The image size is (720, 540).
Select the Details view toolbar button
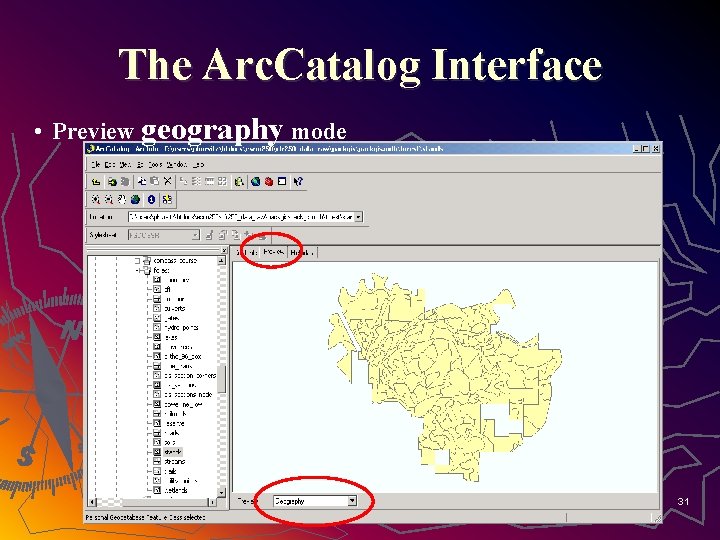tap(209, 181)
